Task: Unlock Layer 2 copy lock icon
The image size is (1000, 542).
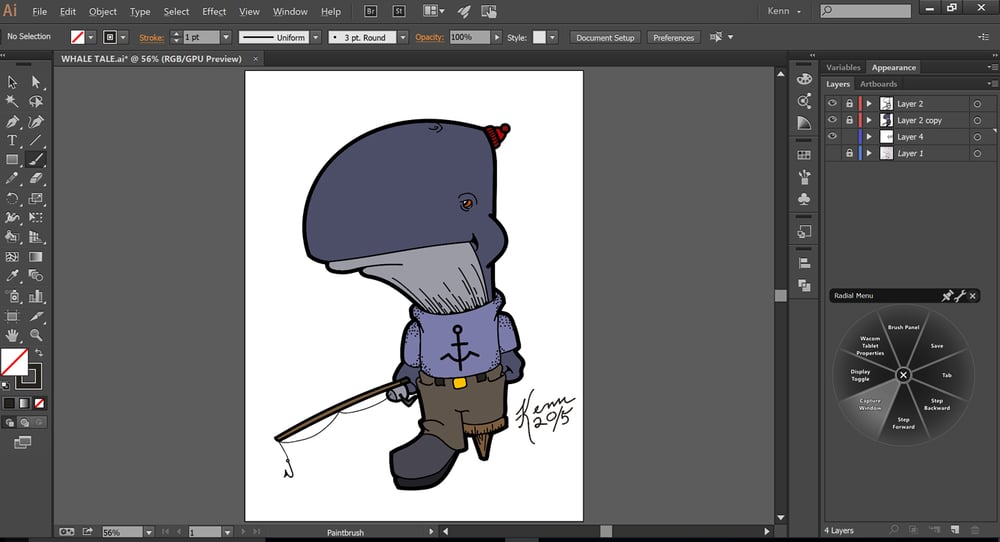Action: coord(849,120)
